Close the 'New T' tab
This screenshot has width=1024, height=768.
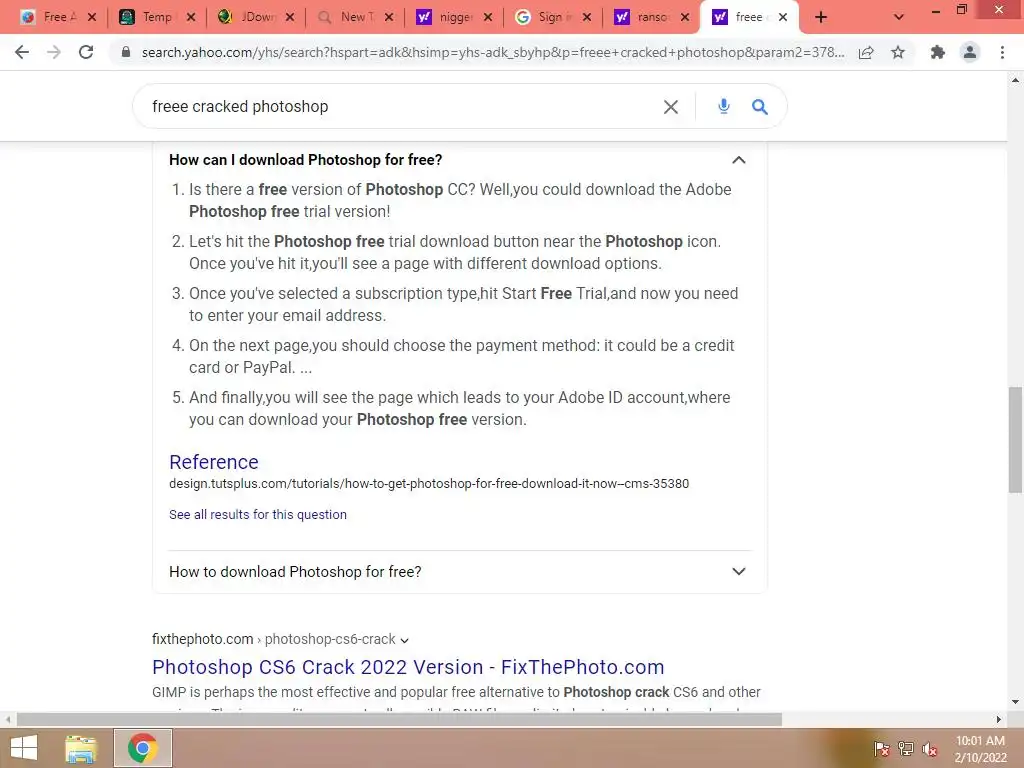389,18
